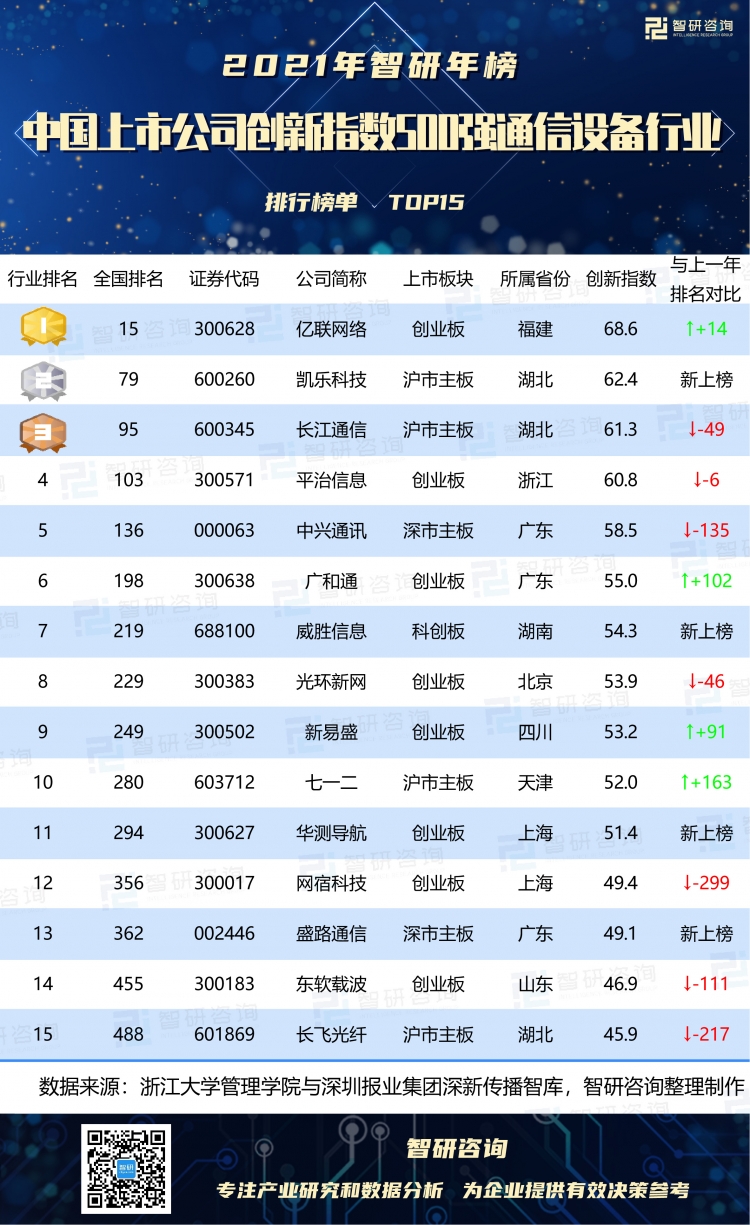The image size is (750, 1225).
Task: Click the ↑+102 rank change value
Action: tap(706, 581)
